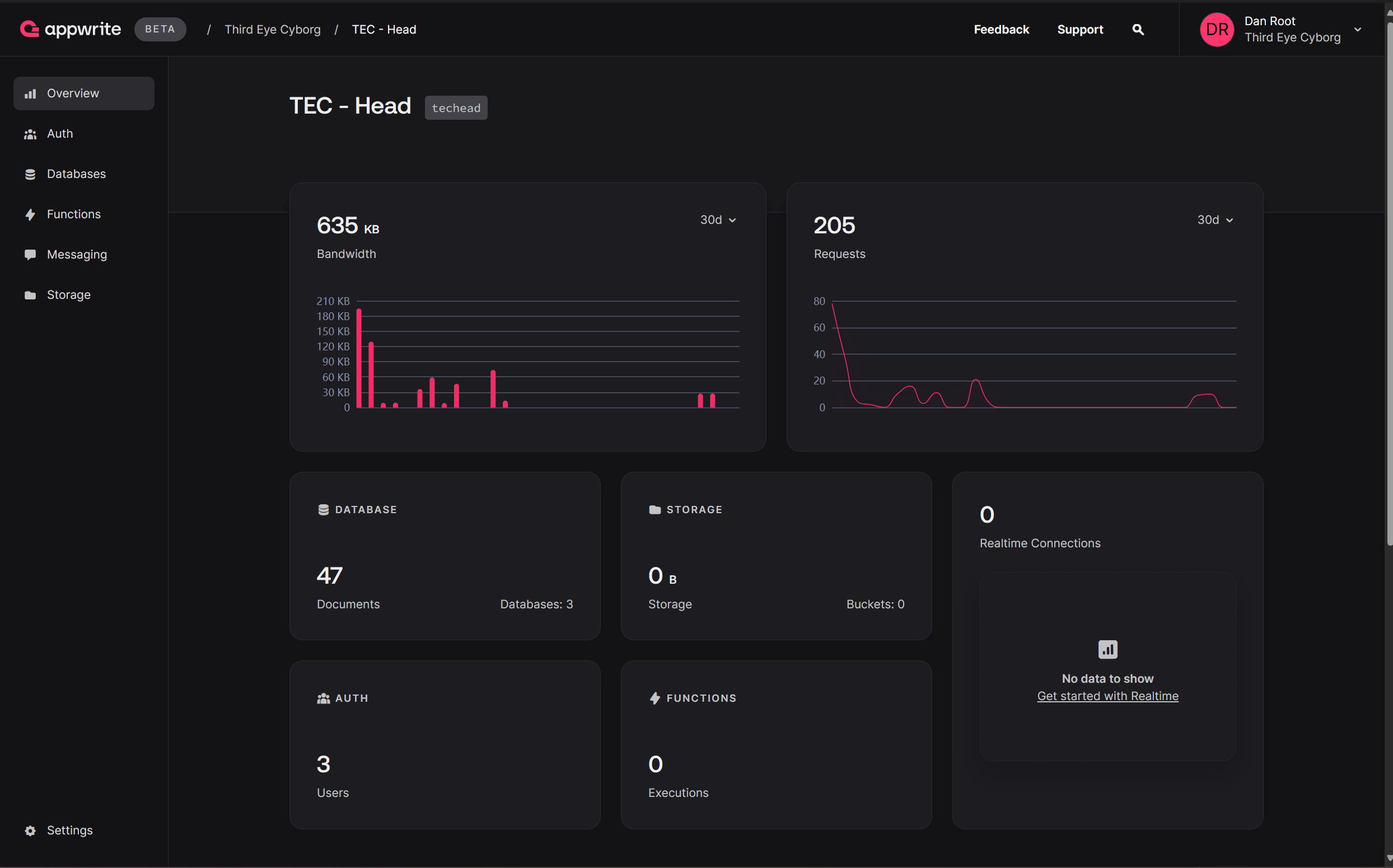1393x868 pixels.
Task: Go to Third Eye Cyborg breadcrumb
Action: (273, 29)
